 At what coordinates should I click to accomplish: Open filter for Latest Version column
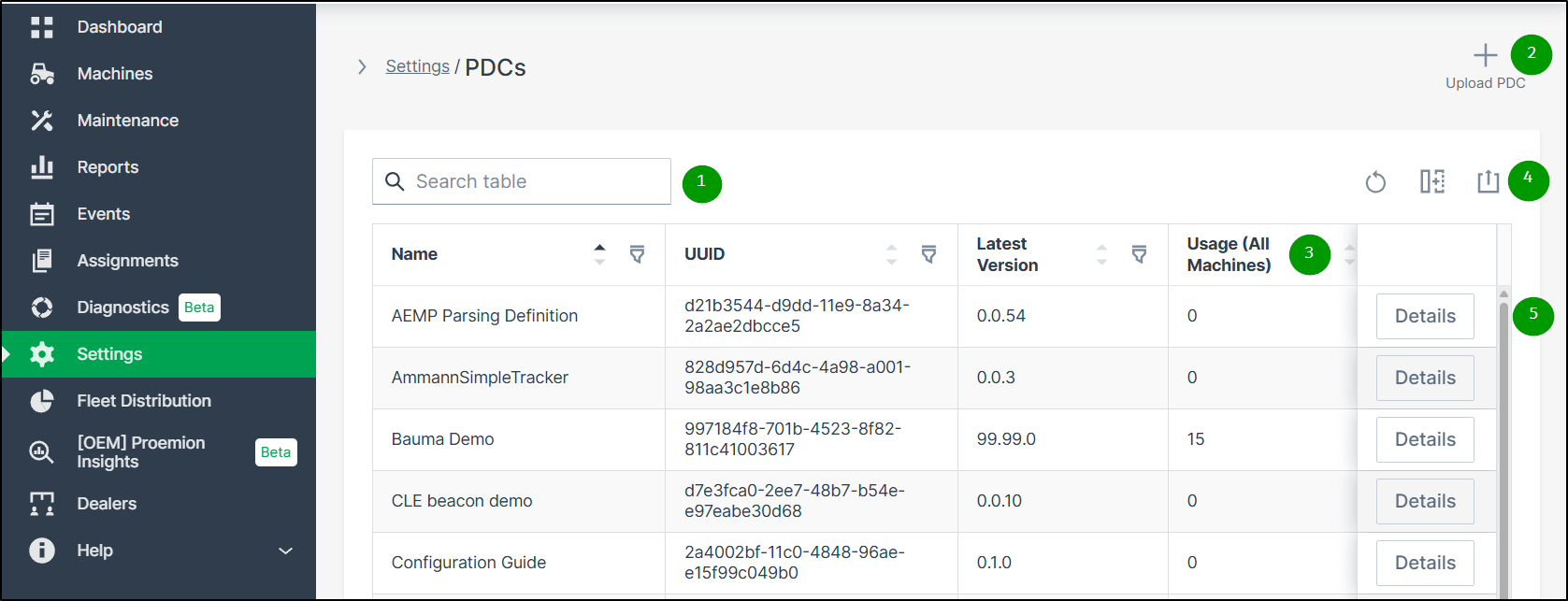(1139, 254)
